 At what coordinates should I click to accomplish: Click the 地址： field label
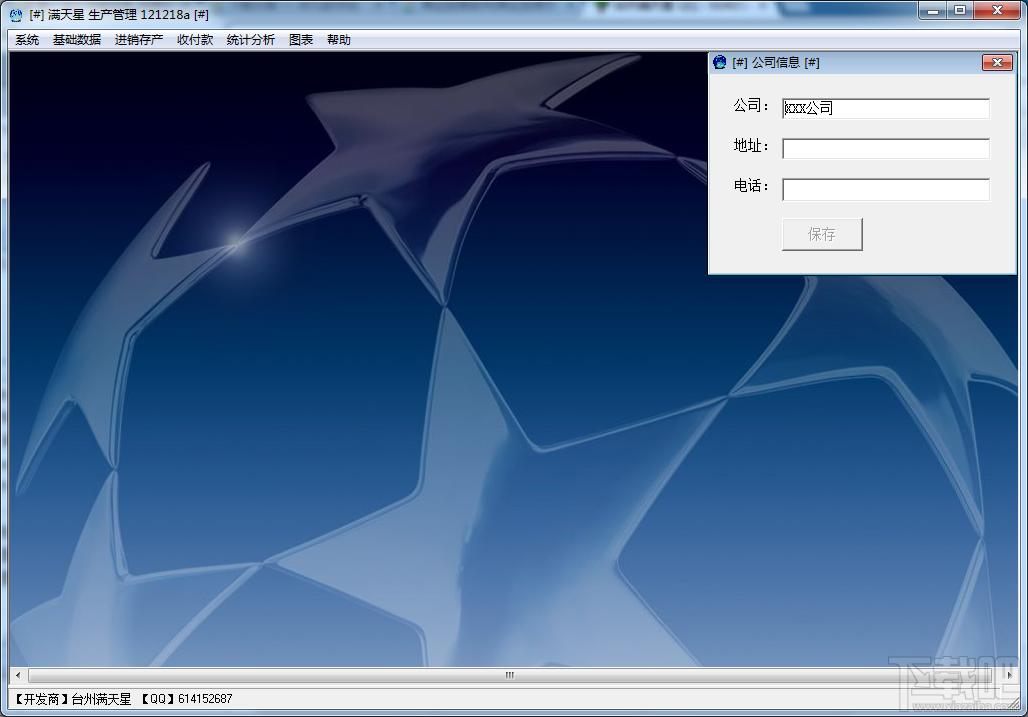tap(751, 145)
